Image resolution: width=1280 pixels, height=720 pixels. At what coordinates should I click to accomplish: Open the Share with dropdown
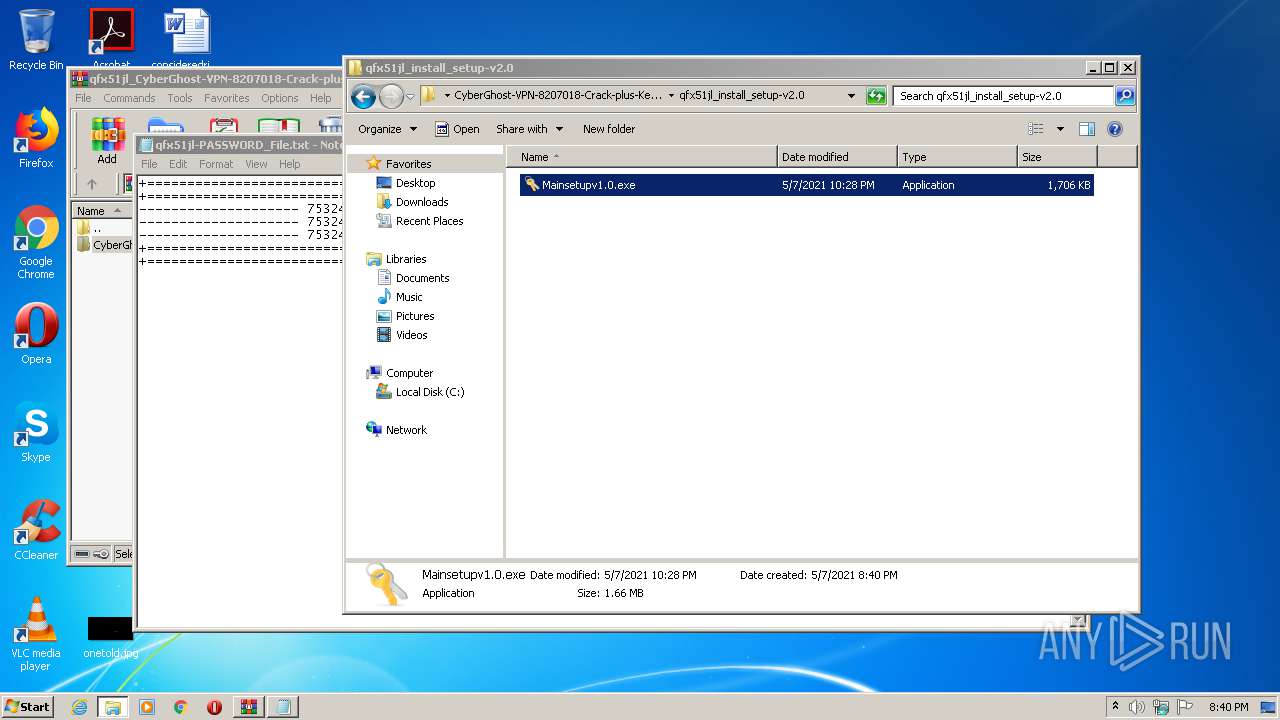coord(529,129)
